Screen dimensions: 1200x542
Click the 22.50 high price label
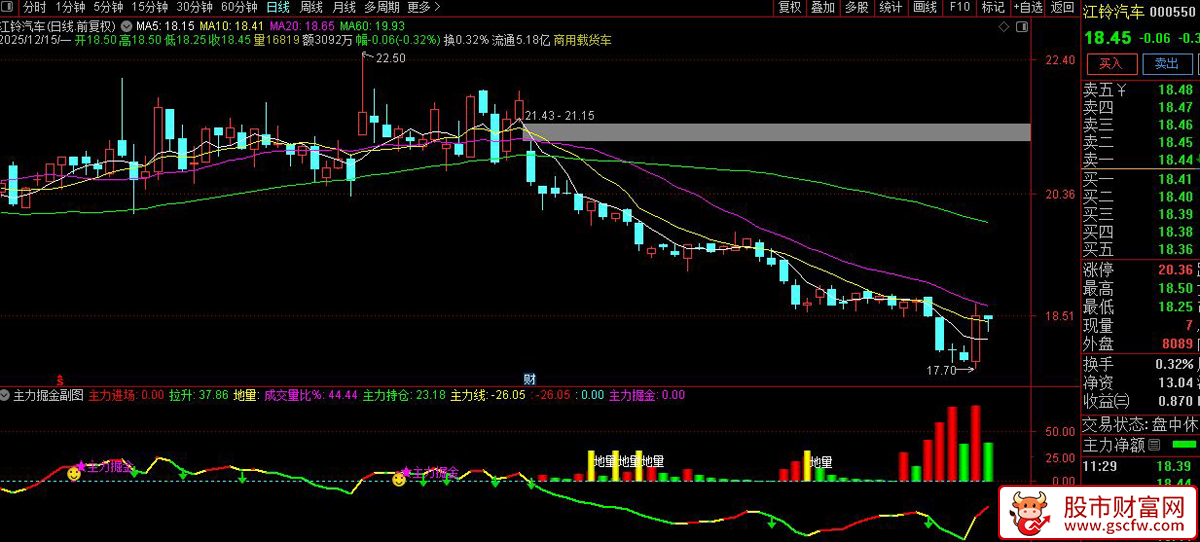pos(390,59)
